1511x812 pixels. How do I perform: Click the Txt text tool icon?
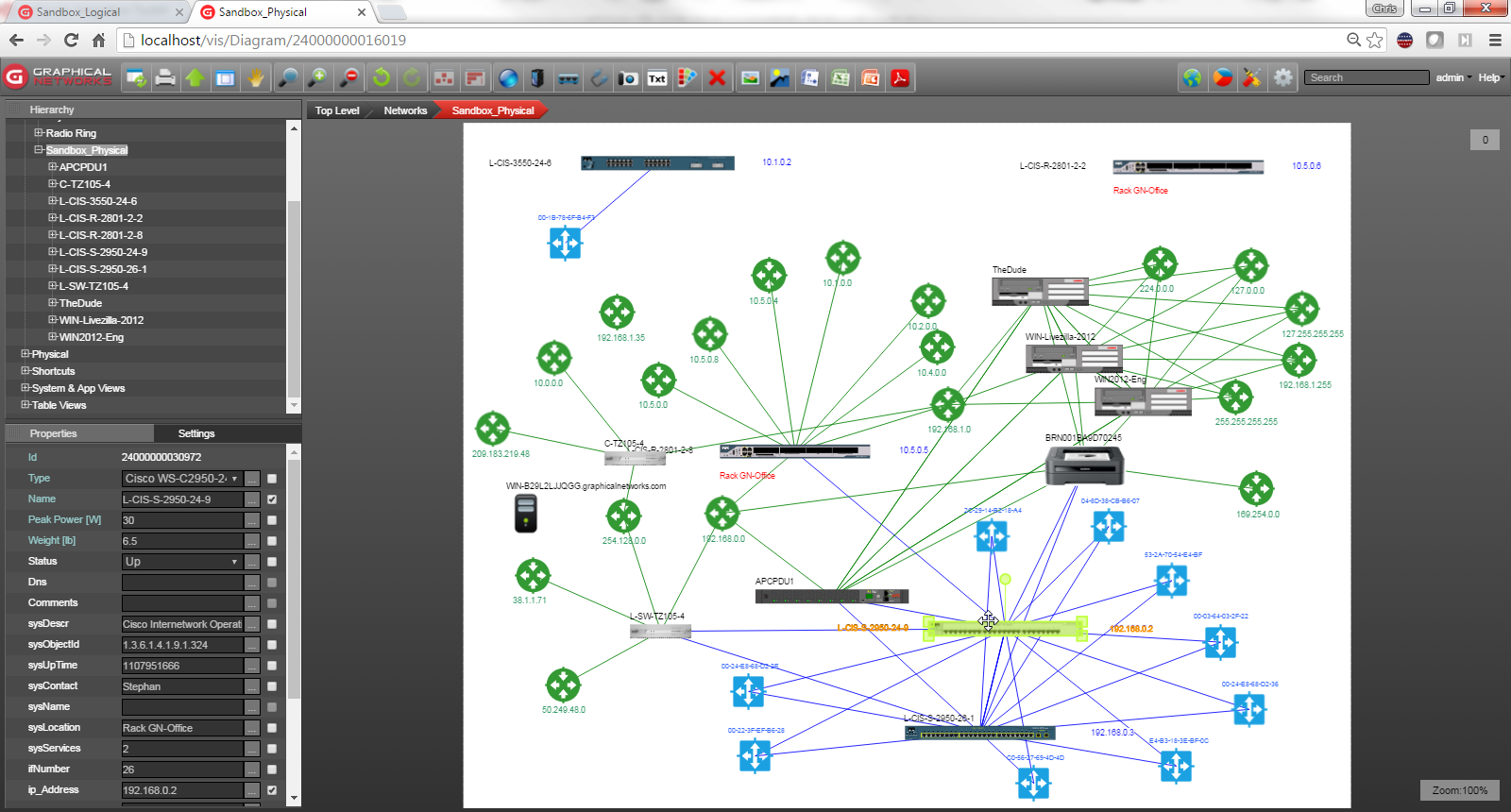tap(657, 78)
